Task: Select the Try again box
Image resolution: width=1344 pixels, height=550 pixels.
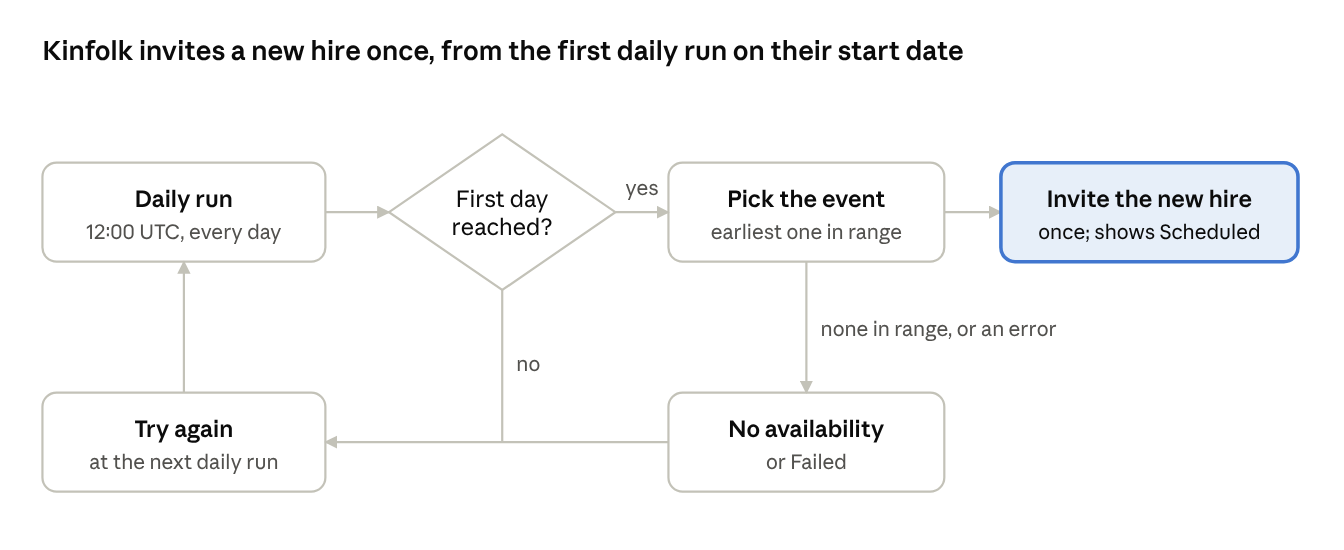Action: [184, 442]
